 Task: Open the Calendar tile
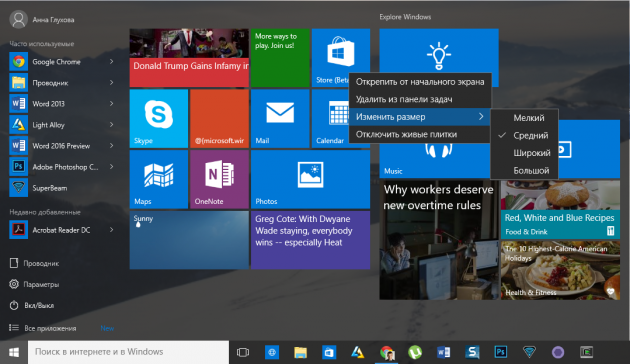click(329, 119)
